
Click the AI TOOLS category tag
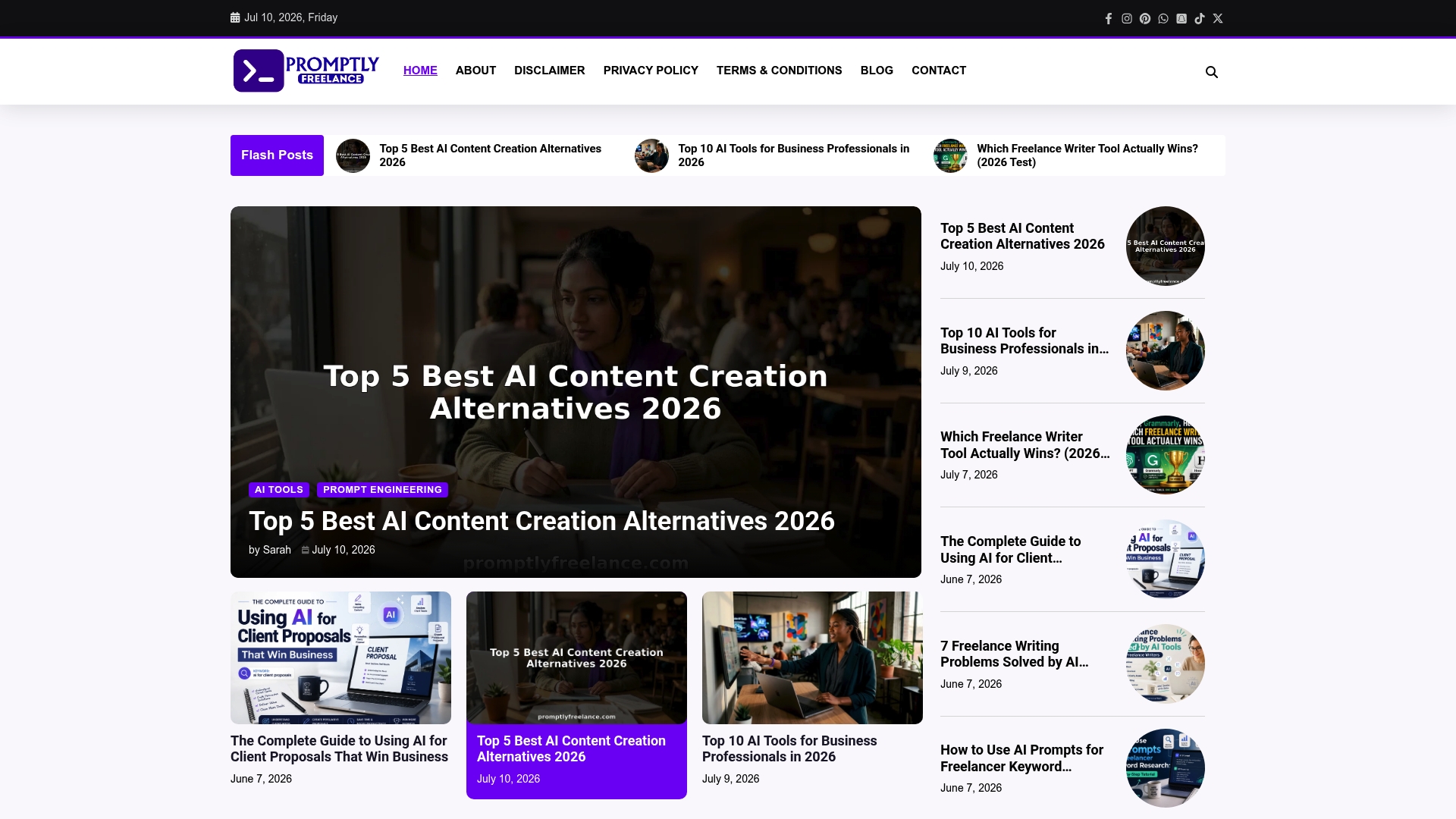(279, 490)
